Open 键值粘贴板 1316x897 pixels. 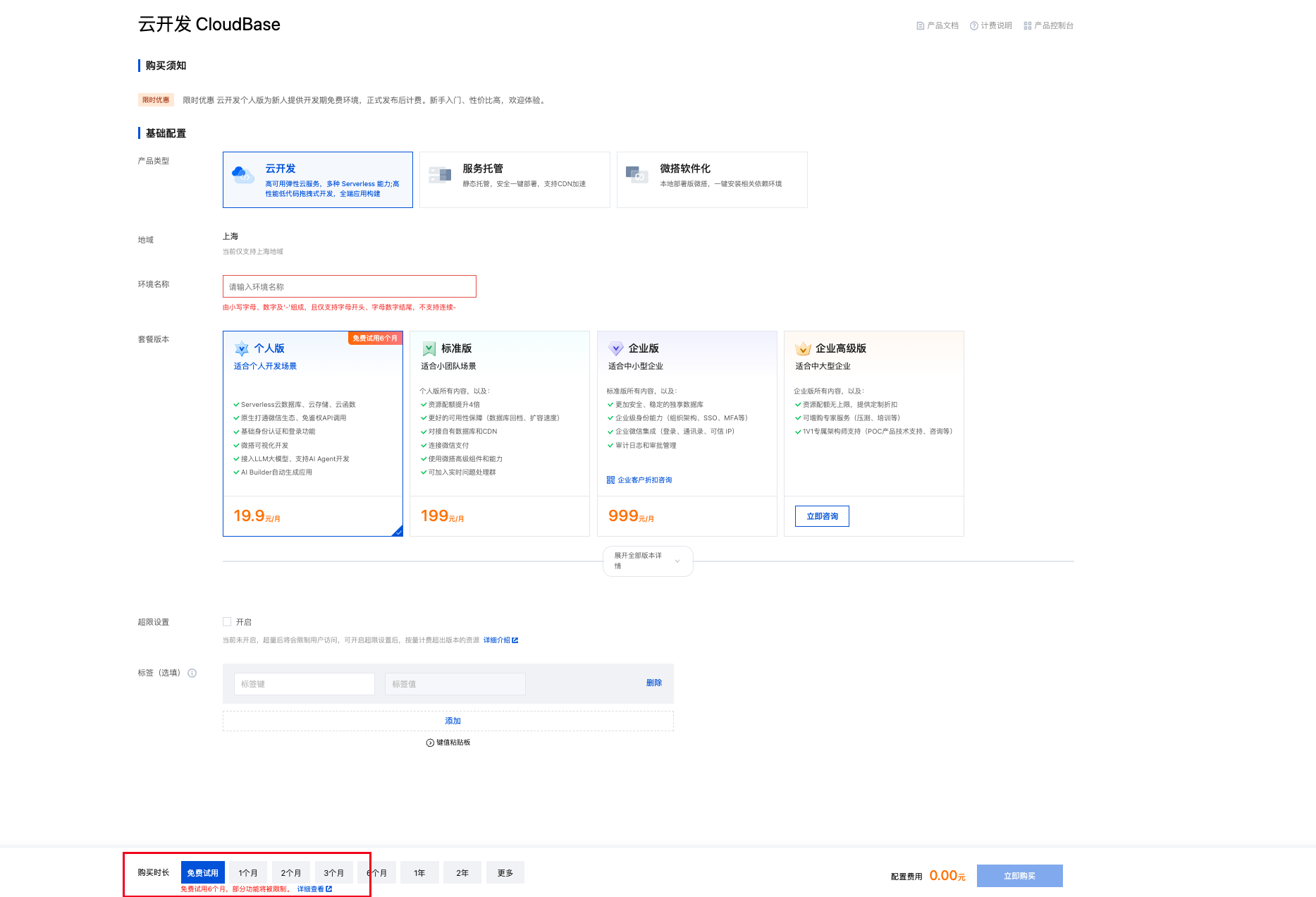[x=448, y=743]
